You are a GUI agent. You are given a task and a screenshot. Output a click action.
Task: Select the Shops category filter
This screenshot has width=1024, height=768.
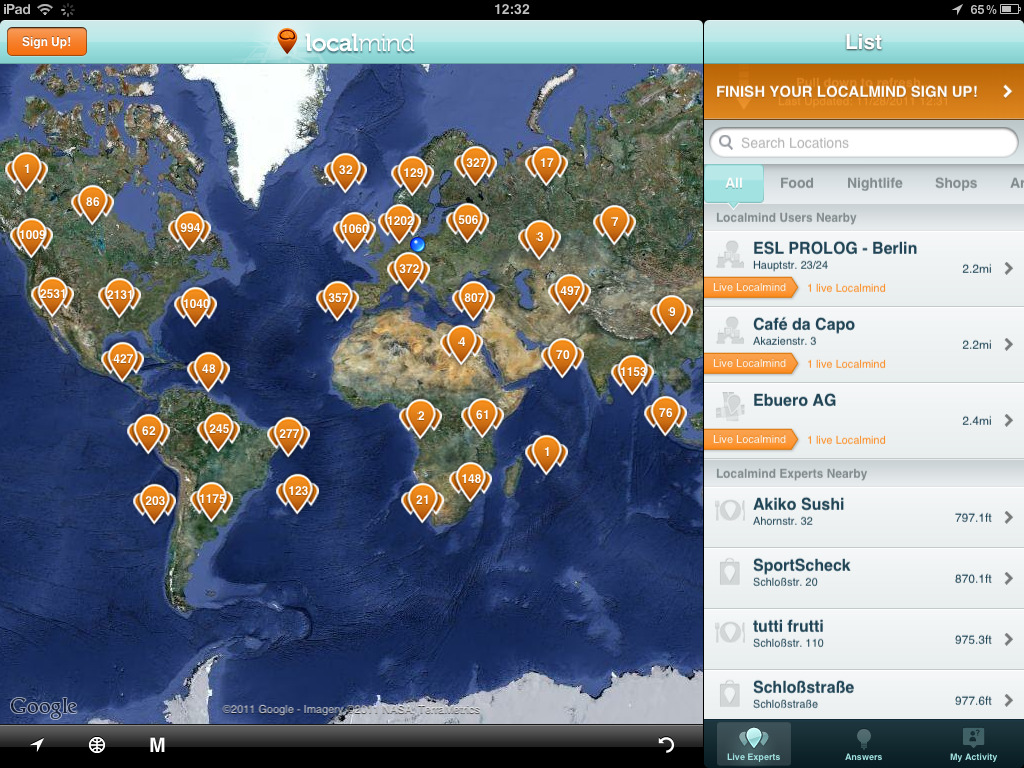[x=955, y=183]
